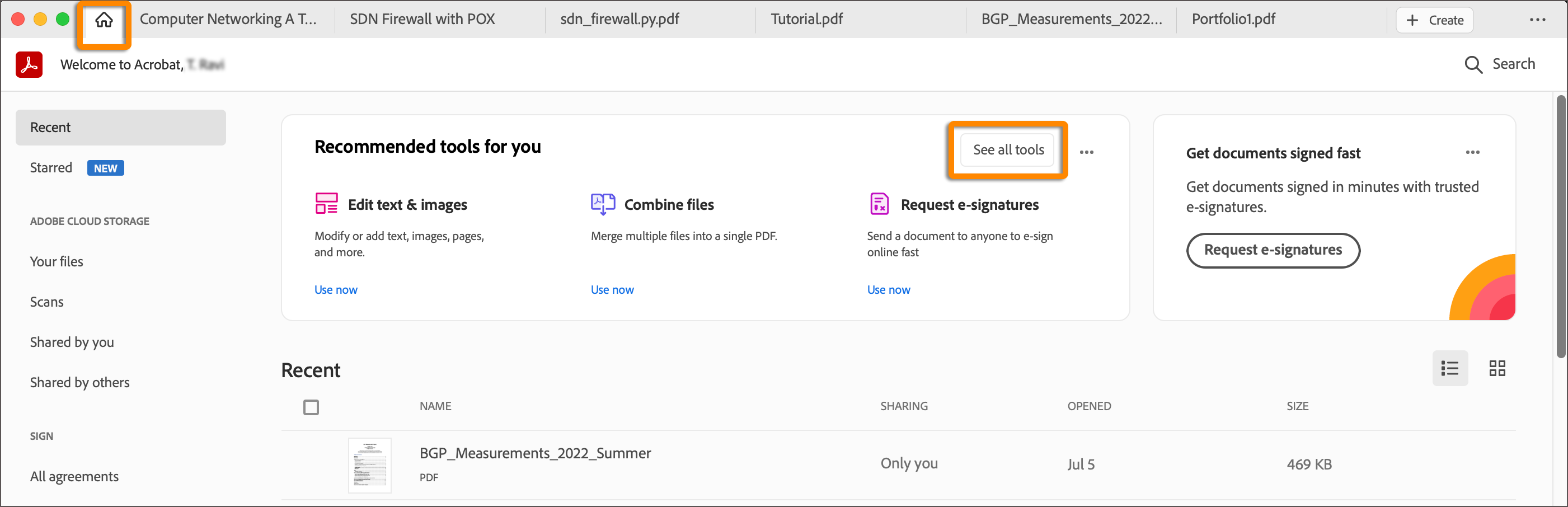Screen dimensions: 1568x507
Task: Open the tab bar overflow menu
Action: [x=1538, y=20]
